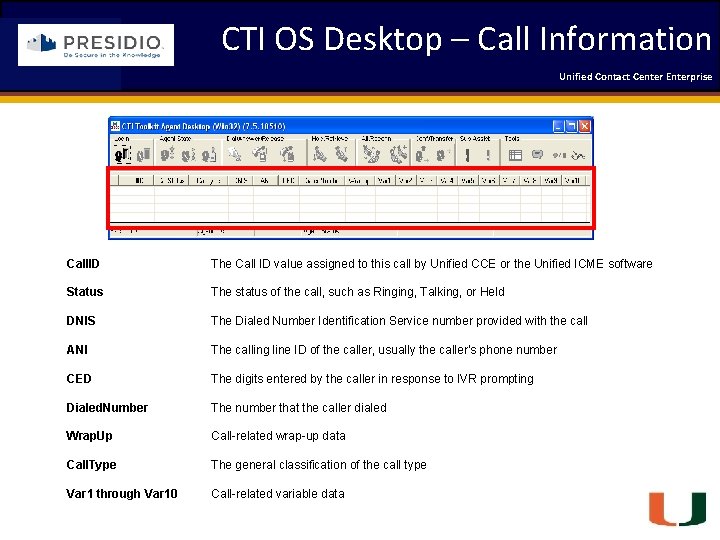
Task: Close the CTI Toolkit Agent Desktop window
Action: tap(585, 126)
